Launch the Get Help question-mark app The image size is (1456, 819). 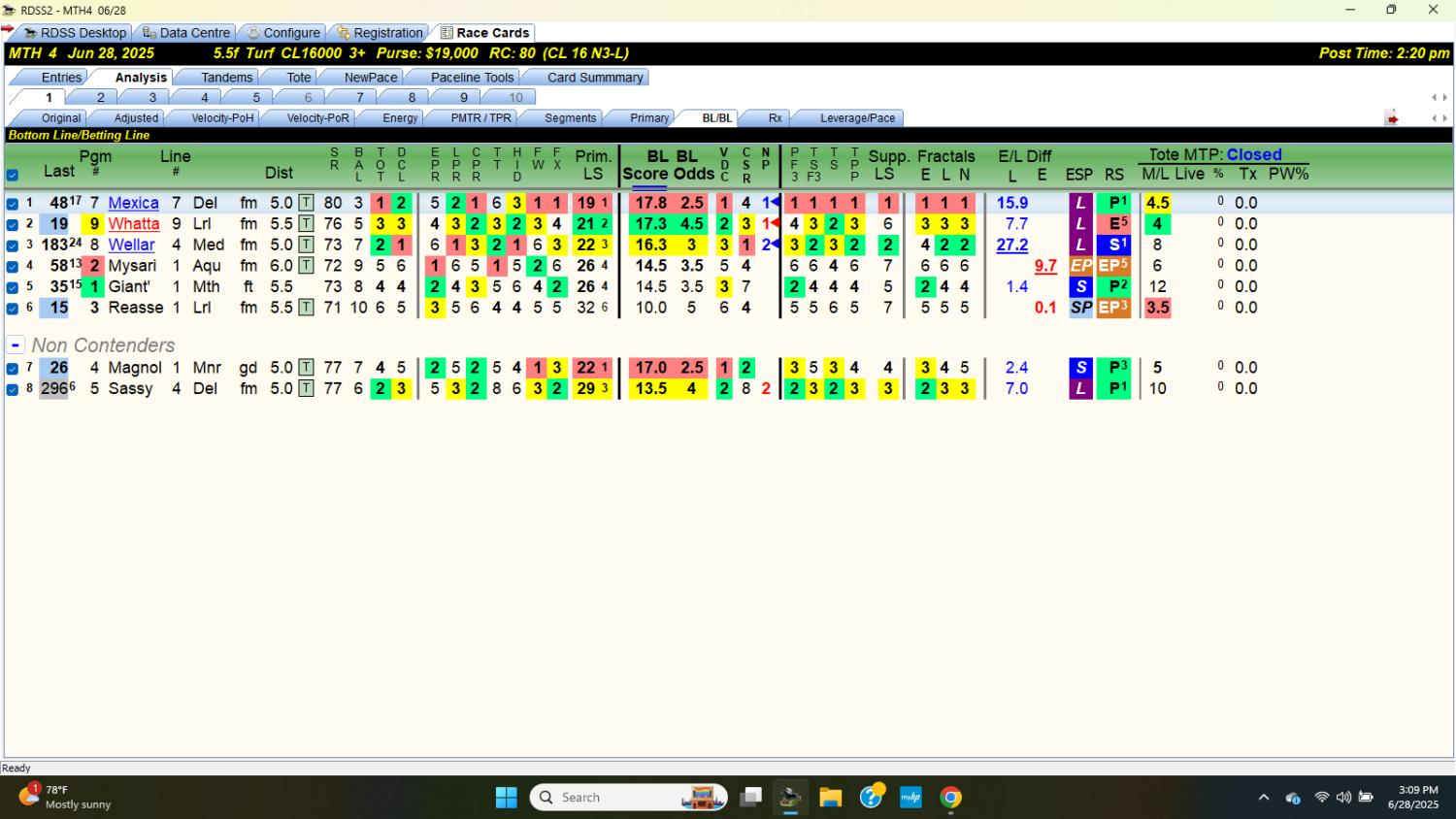point(872,797)
